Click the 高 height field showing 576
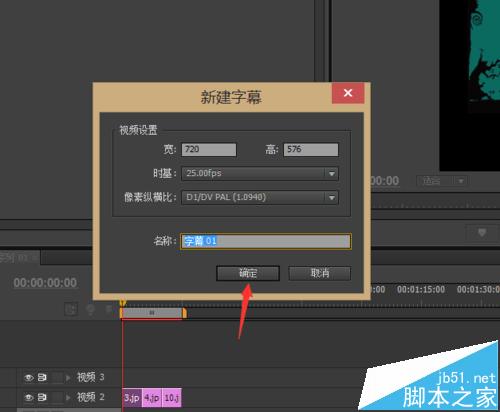The height and width of the screenshot is (412, 500). click(311, 149)
